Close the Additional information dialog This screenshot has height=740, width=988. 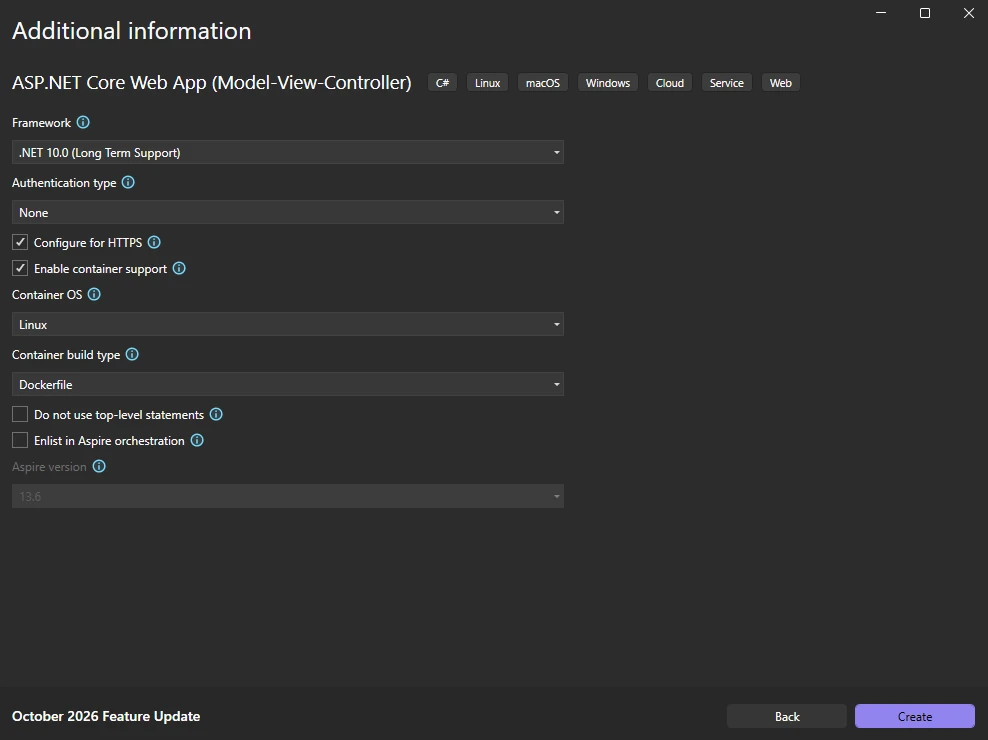968,13
